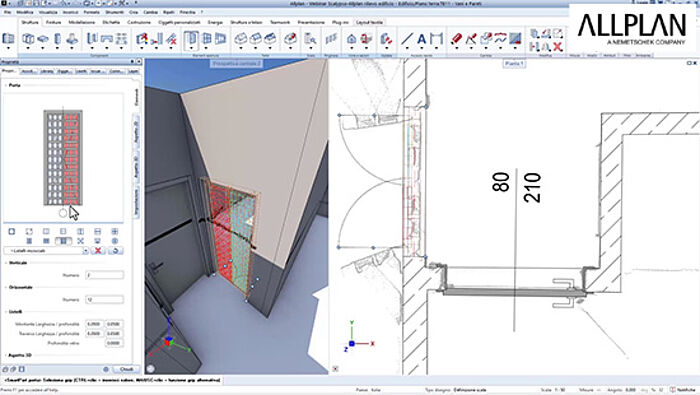Switch to the Modellazione ribbon tab
This screenshot has width=700, height=395.
point(82,22)
